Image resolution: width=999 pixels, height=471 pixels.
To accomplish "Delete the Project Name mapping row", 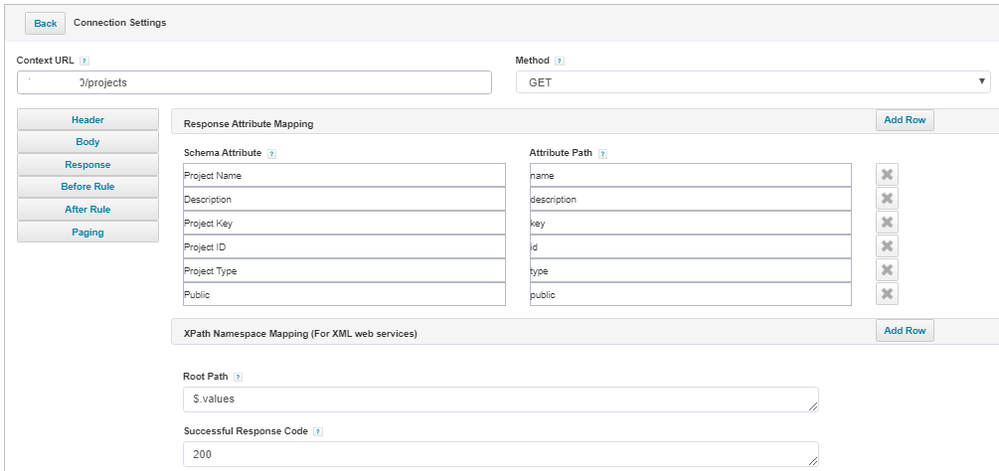I will coord(886,175).
